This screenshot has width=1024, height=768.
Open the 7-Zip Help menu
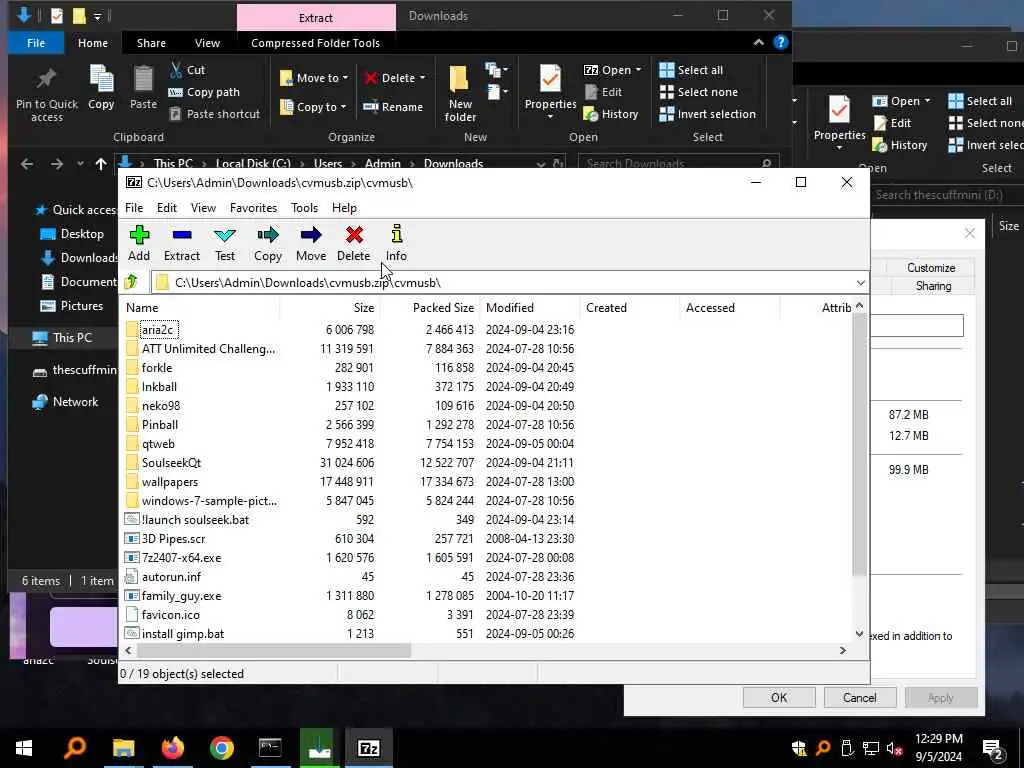(344, 208)
